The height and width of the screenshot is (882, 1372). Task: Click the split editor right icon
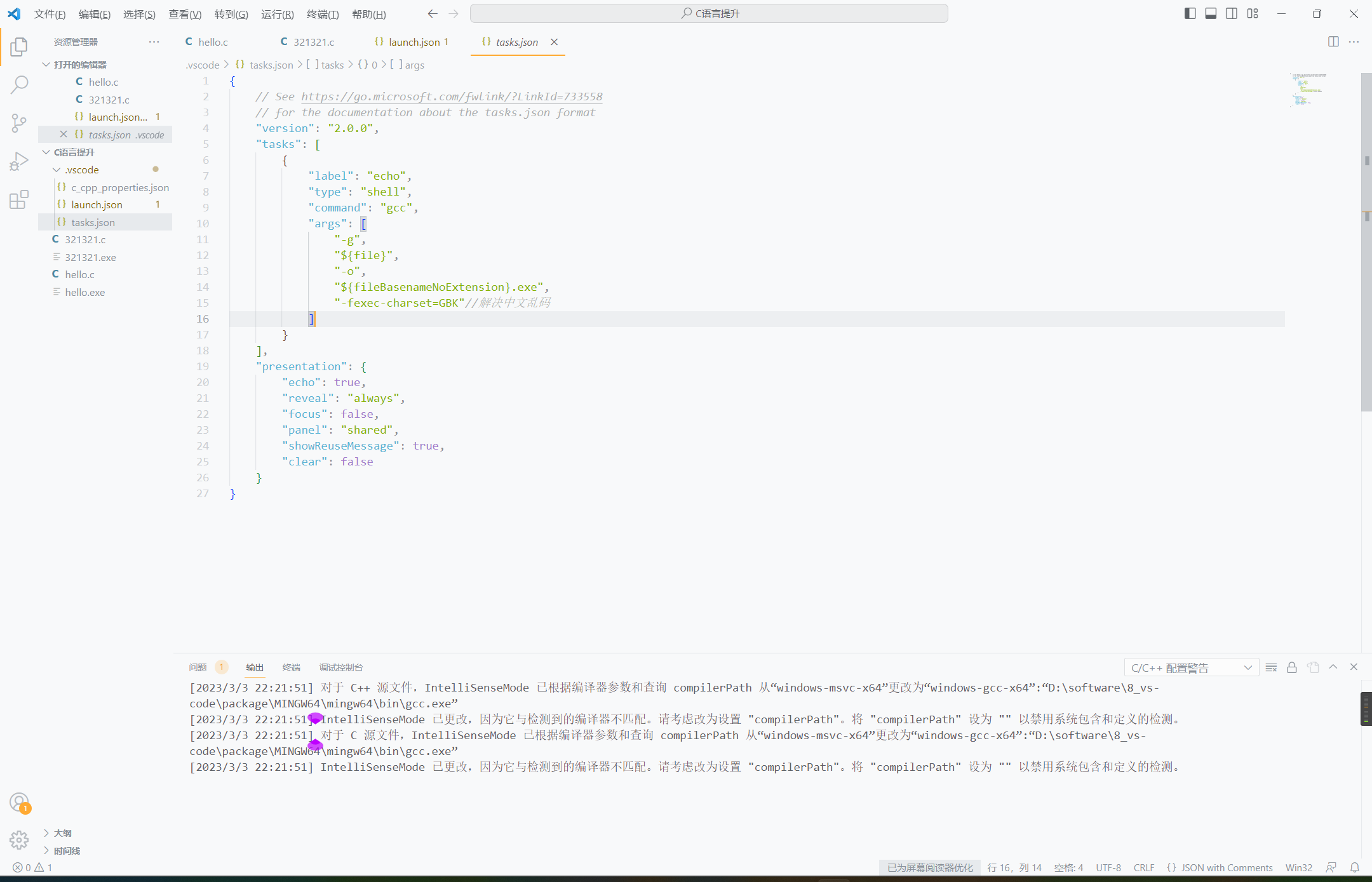pyautogui.click(x=1333, y=42)
